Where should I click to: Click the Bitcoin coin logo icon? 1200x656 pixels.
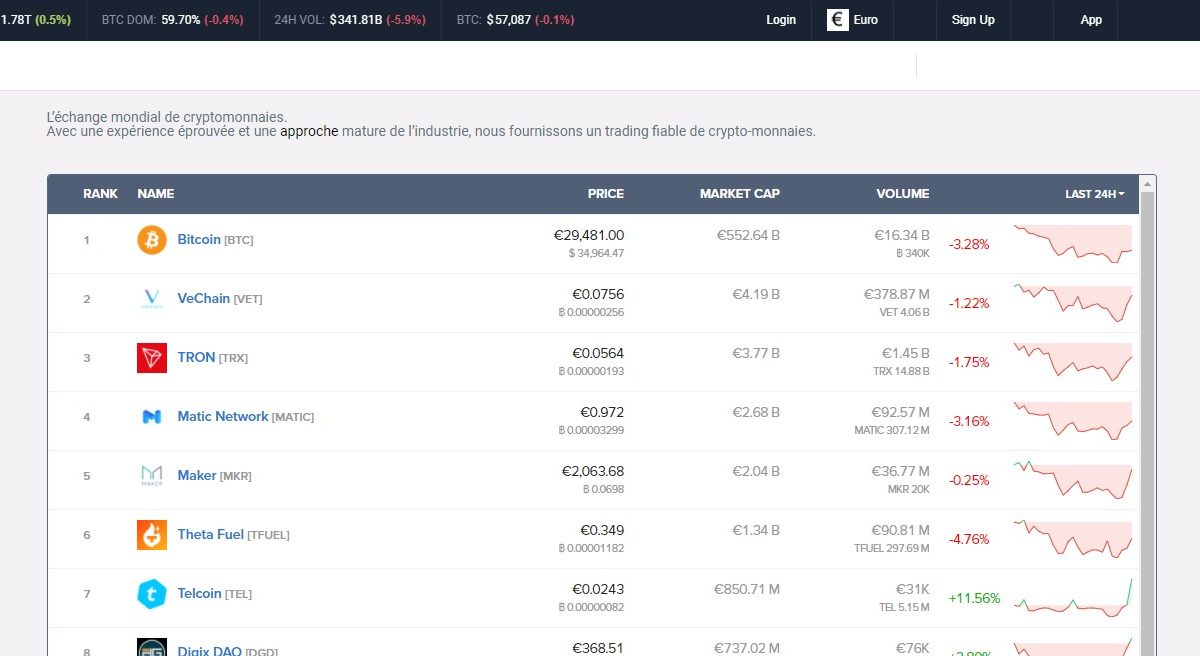pos(152,240)
